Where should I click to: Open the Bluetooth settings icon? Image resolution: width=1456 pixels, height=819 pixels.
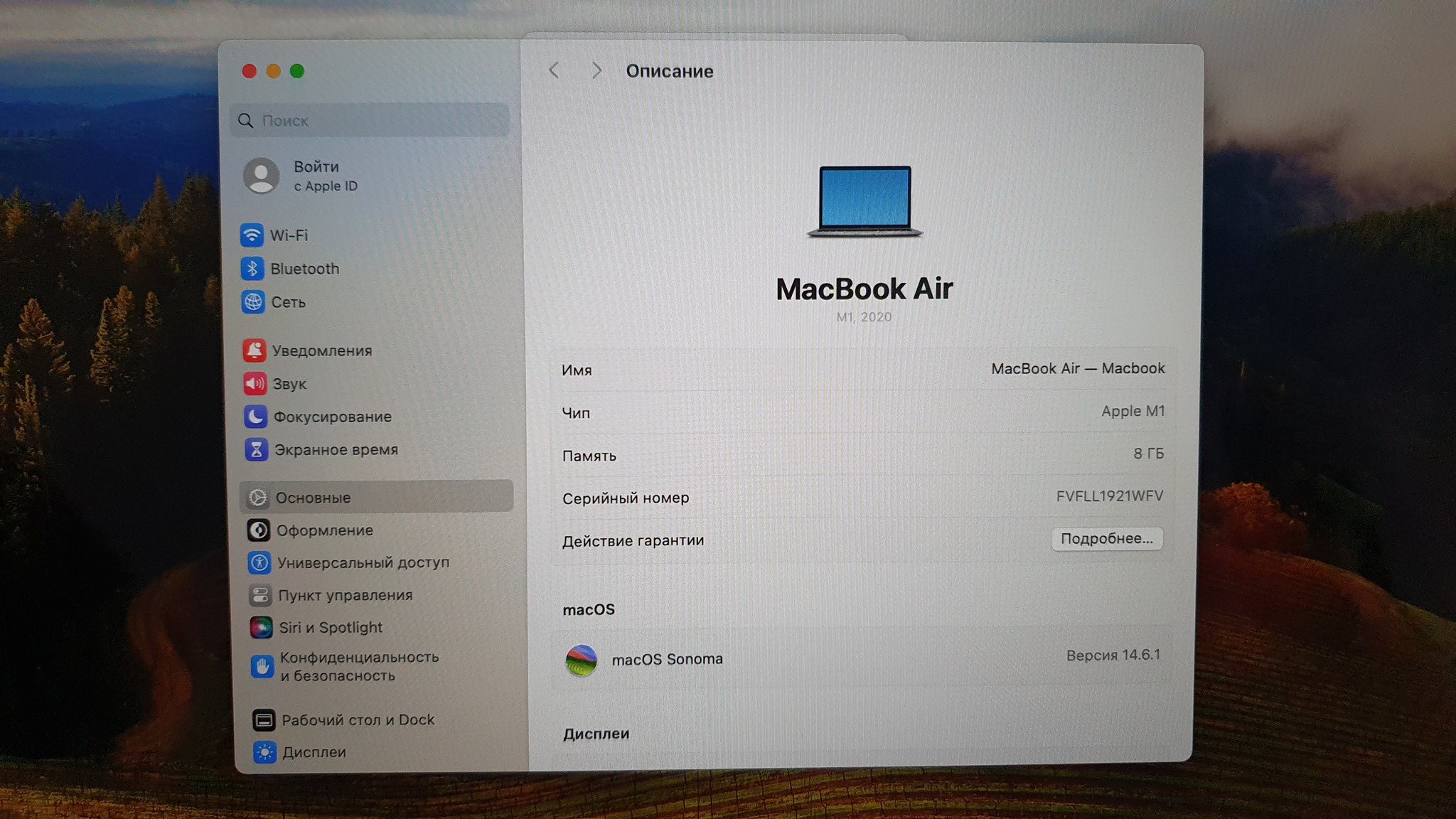pos(252,268)
